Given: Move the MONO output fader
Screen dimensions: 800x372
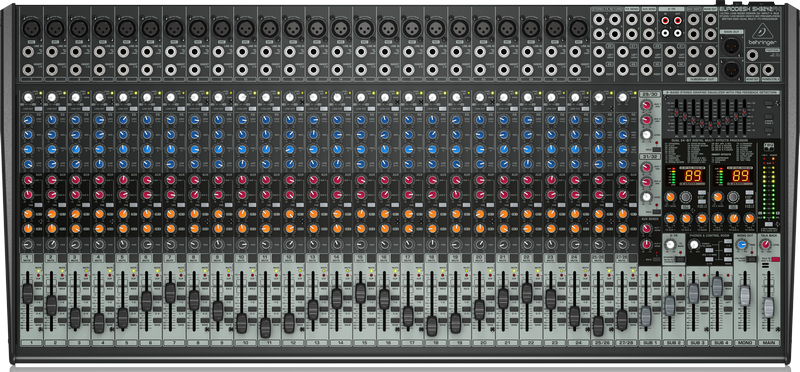Looking at the screenshot, I should 745,296.
